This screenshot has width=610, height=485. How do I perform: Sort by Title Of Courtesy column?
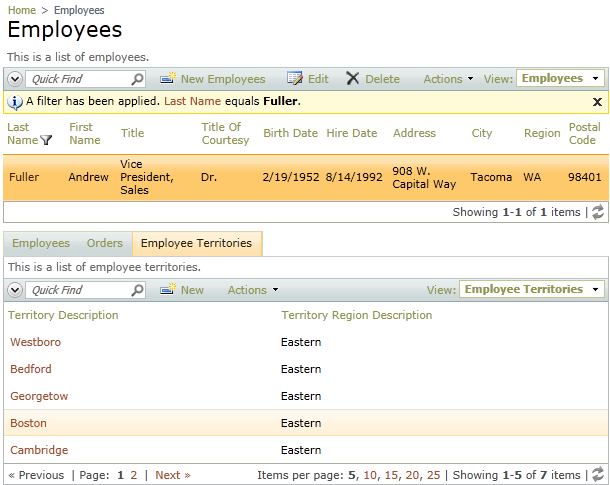225,133
